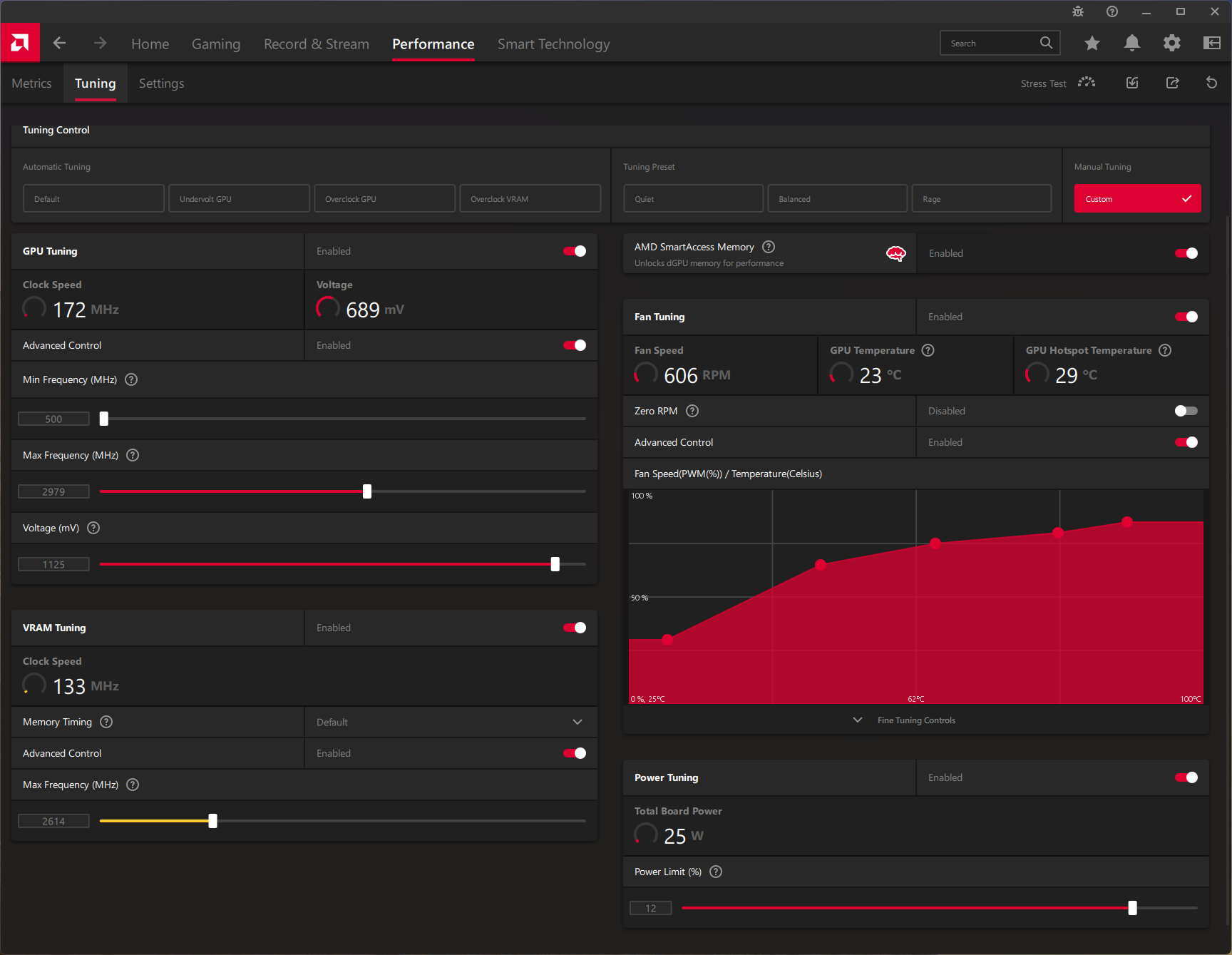Toggle AMD SmartAccess Memory switch
This screenshot has width=1232, height=955.
1186,253
